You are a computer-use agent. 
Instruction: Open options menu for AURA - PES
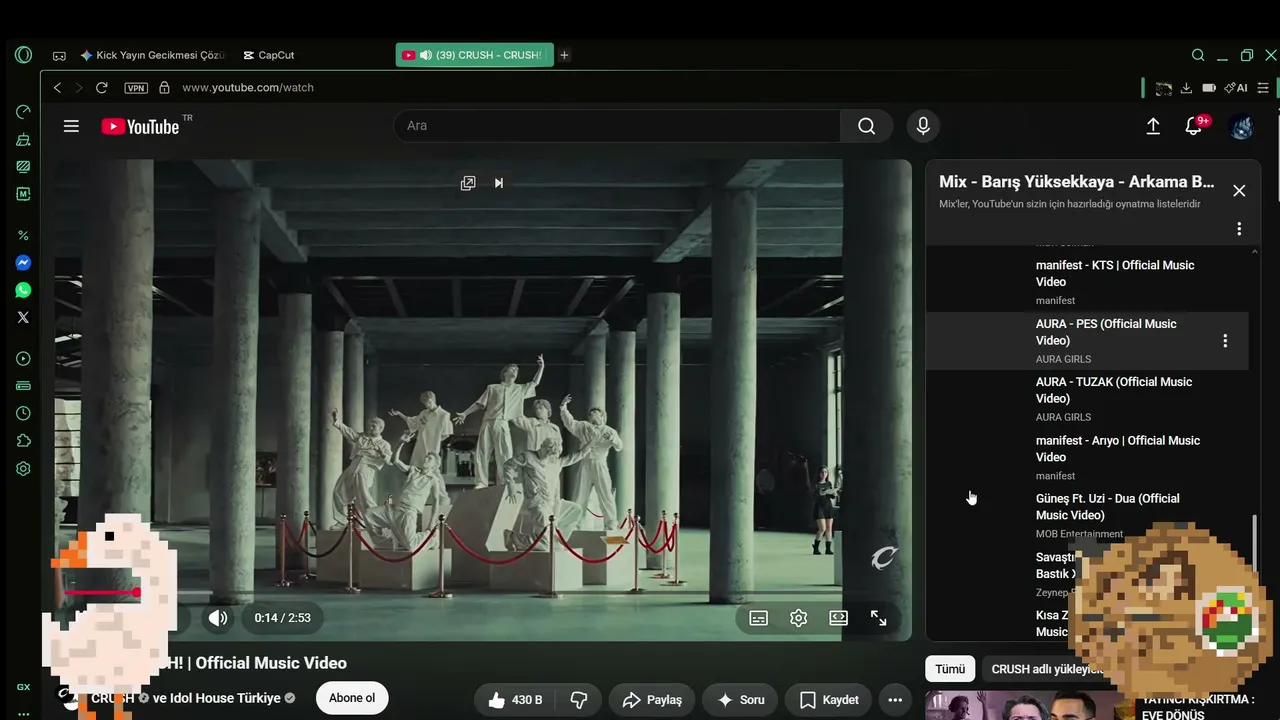coord(1225,341)
